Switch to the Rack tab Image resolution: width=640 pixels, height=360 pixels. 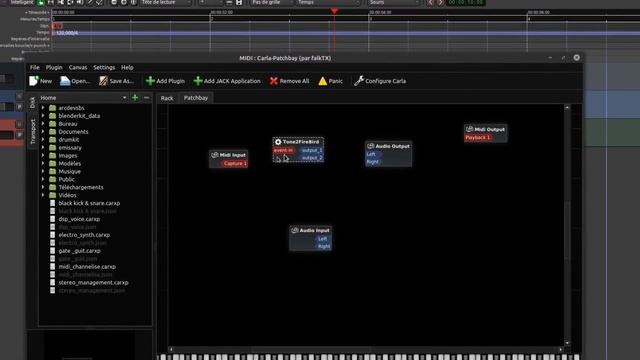167,98
